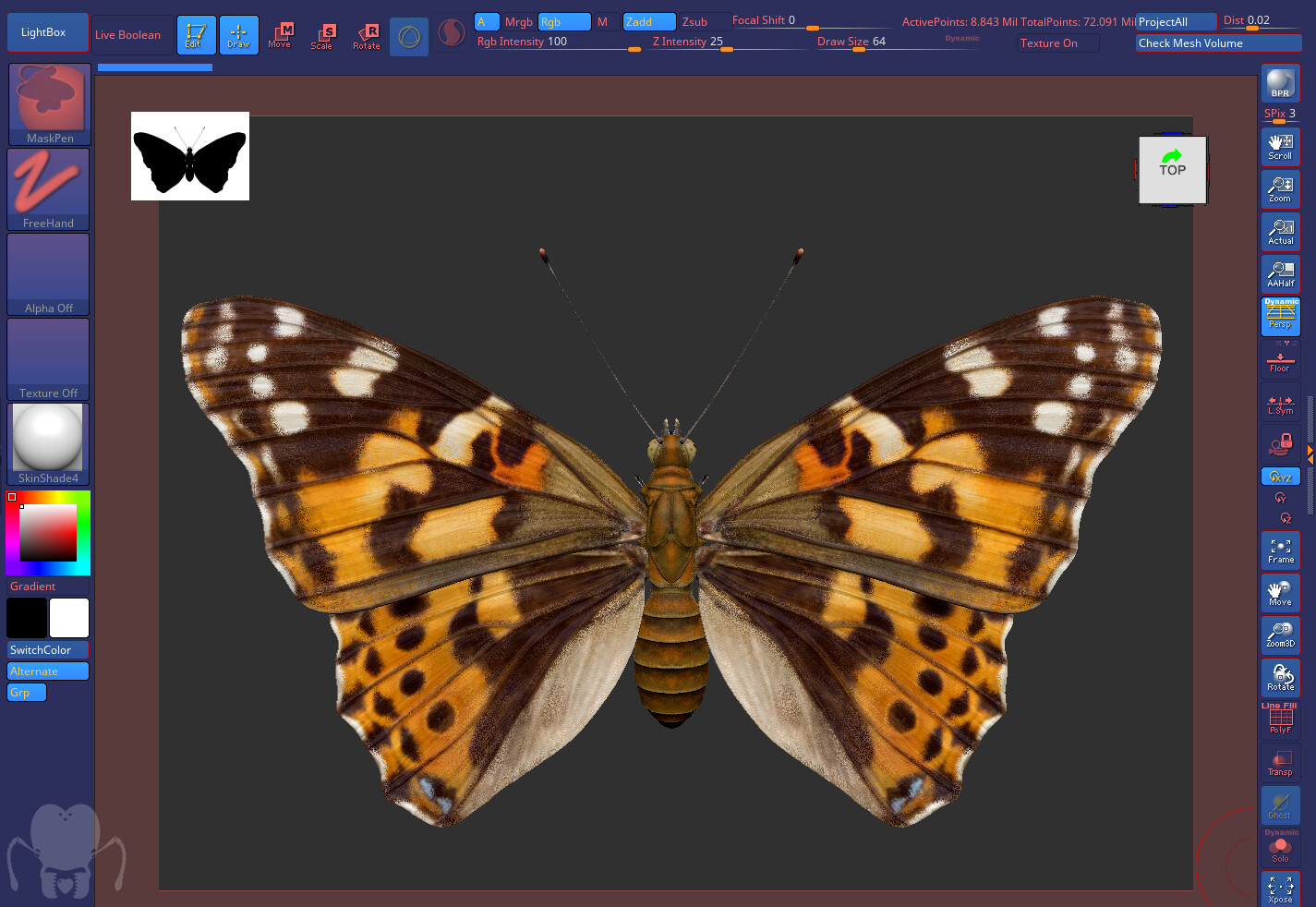Screen dimensions: 1316x907
Task: Pick a color from the Gradient swatch
Action: click(48, 533)
